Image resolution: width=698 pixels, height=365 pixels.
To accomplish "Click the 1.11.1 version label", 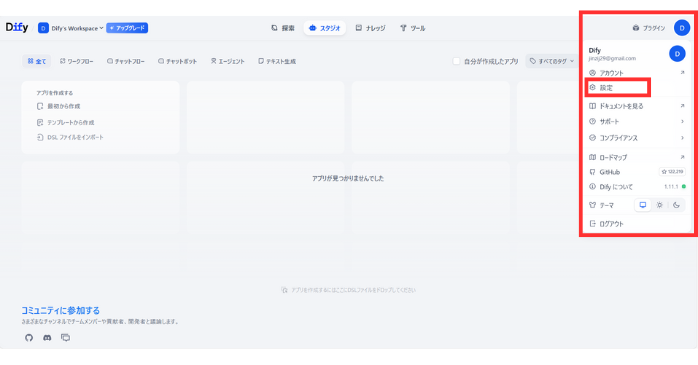I will click(671, 187).
